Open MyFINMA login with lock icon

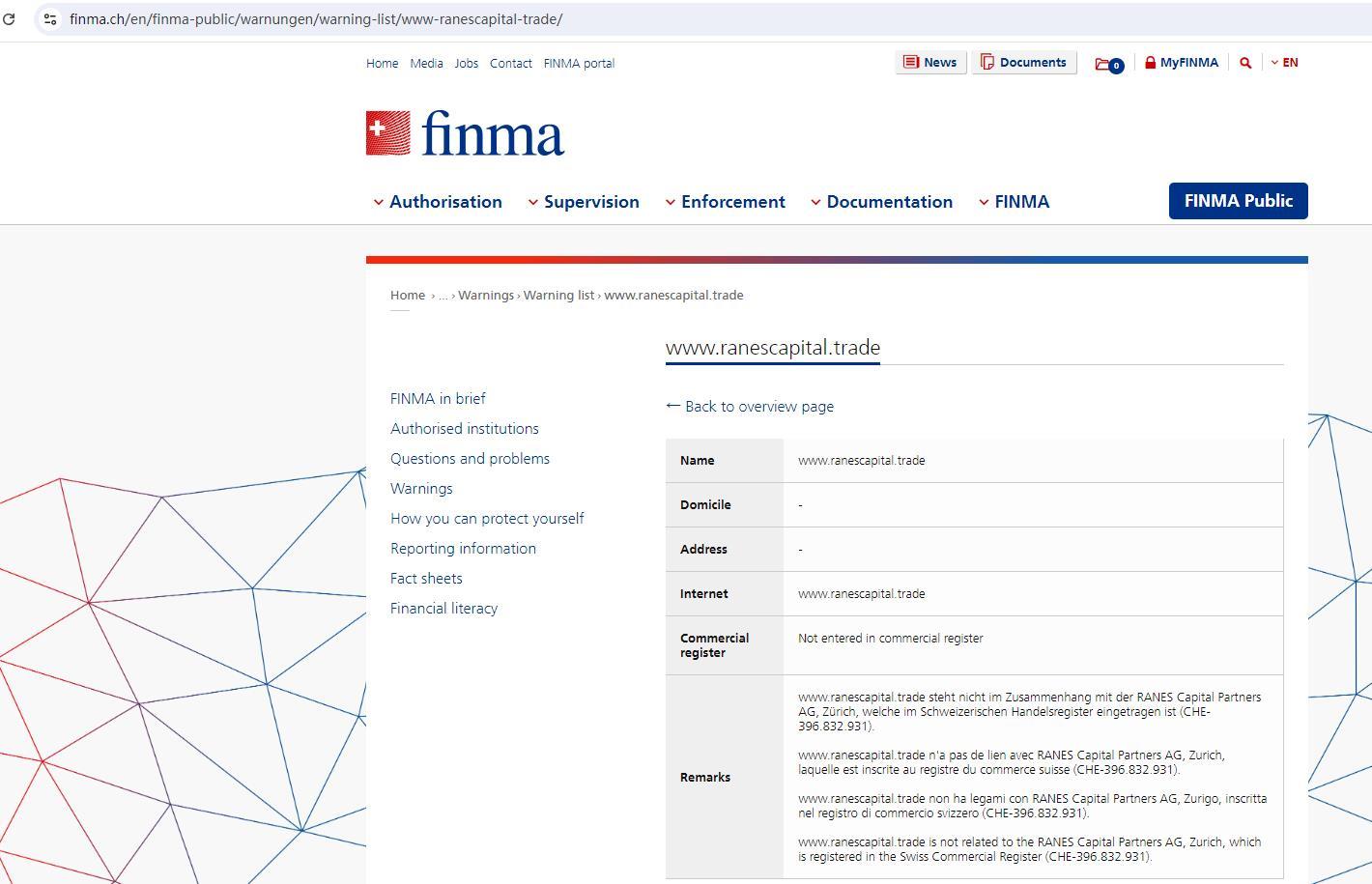1181,63
